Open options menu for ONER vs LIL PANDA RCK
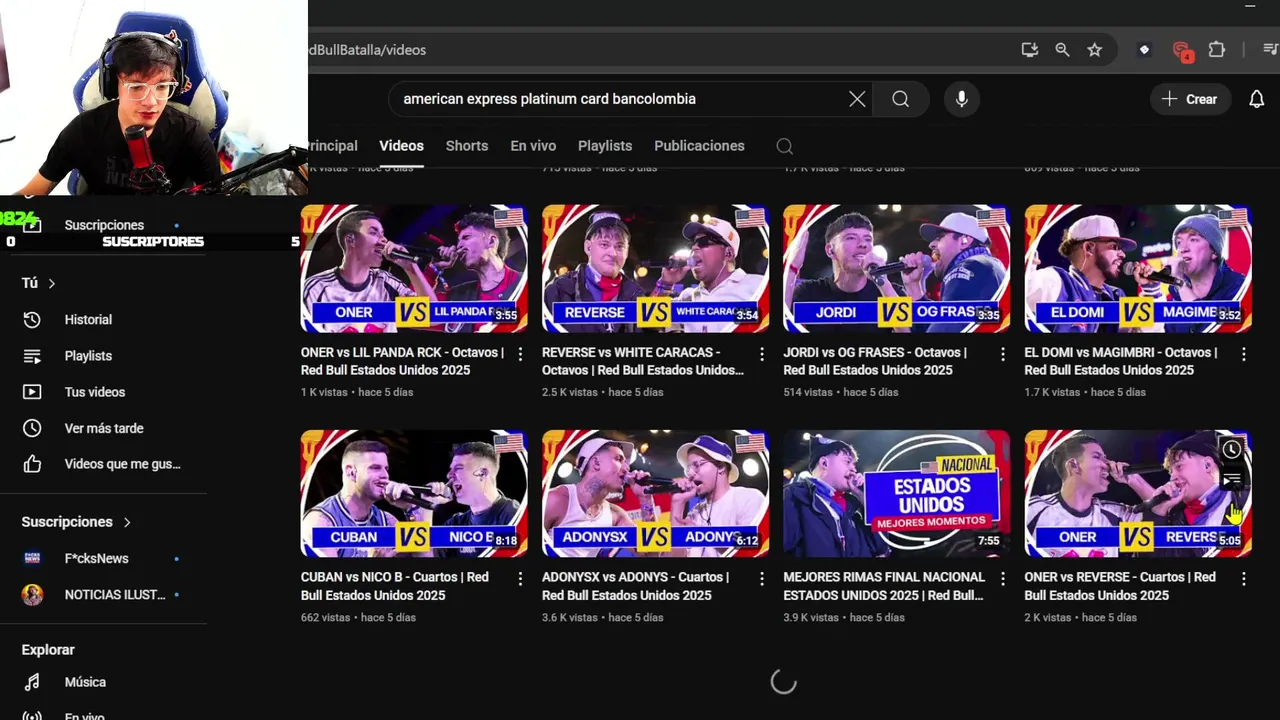1280x720 pixels. pyautogui.click(x=520, y=354)
